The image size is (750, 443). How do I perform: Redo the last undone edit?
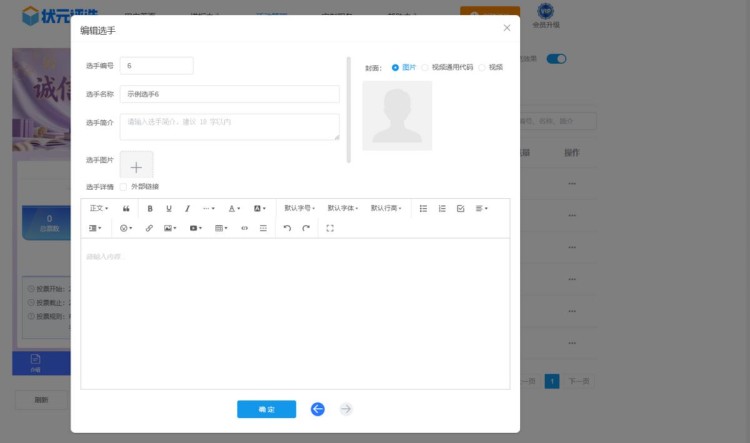[x=306, y=228]
